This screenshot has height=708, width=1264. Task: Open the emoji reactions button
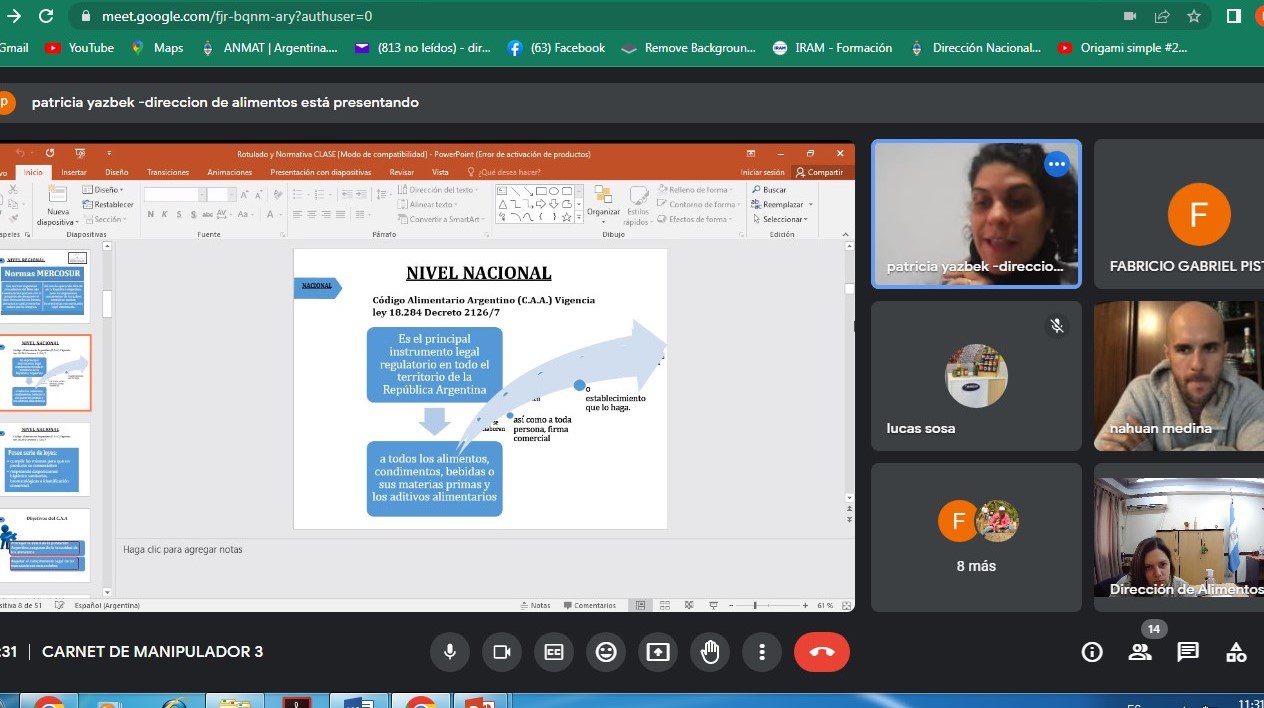606,652
